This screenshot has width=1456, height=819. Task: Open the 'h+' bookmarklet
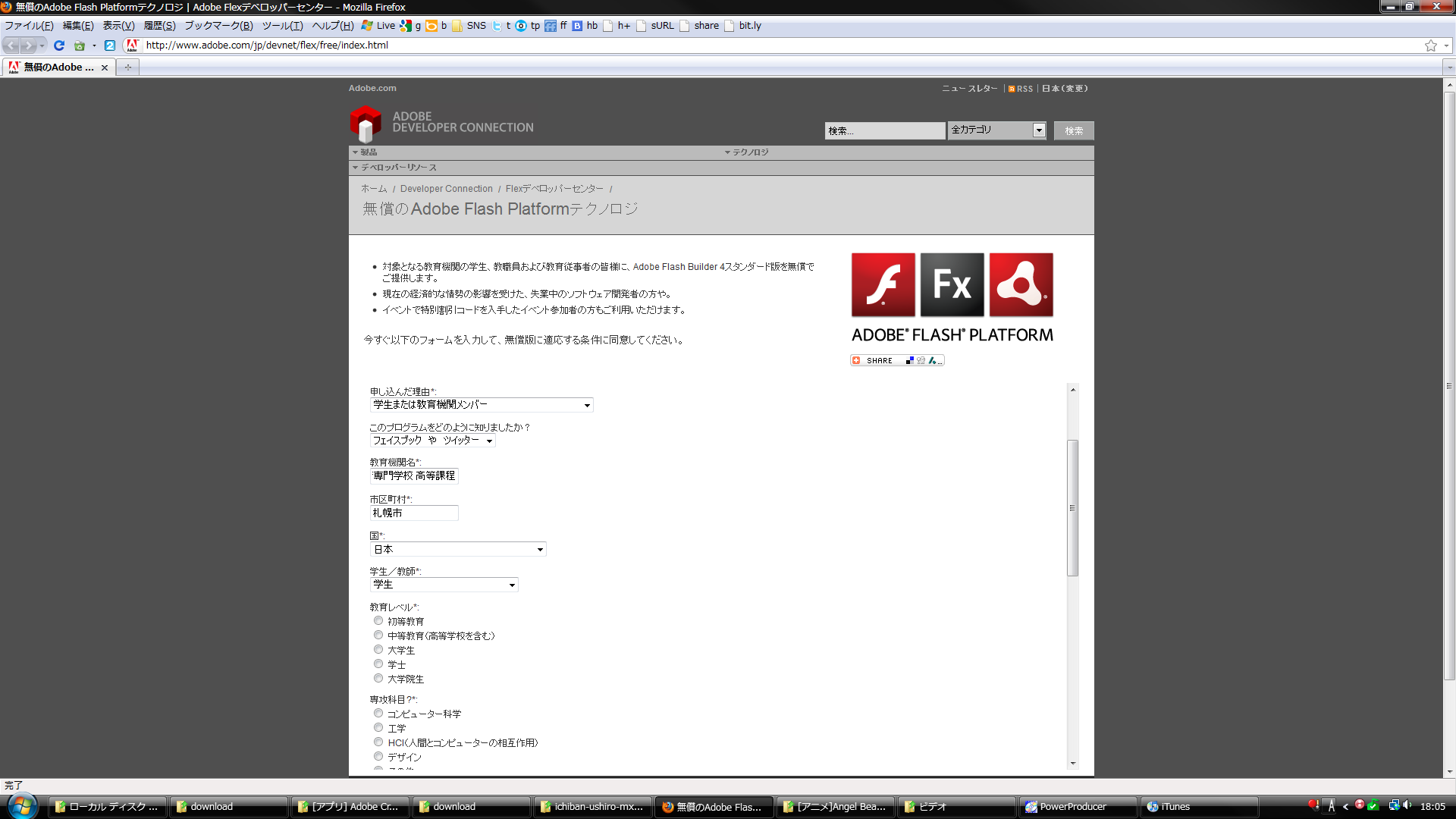pos(617,26)
